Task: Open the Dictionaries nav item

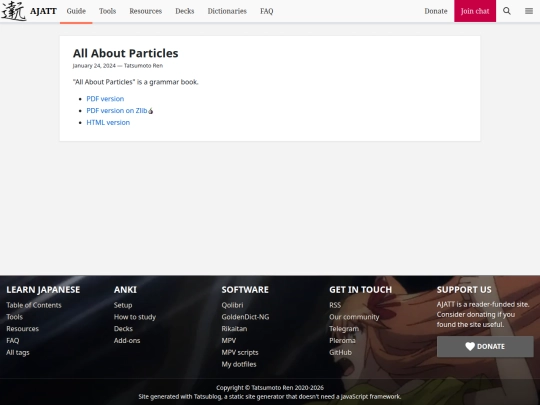Action: click(227, 11)
